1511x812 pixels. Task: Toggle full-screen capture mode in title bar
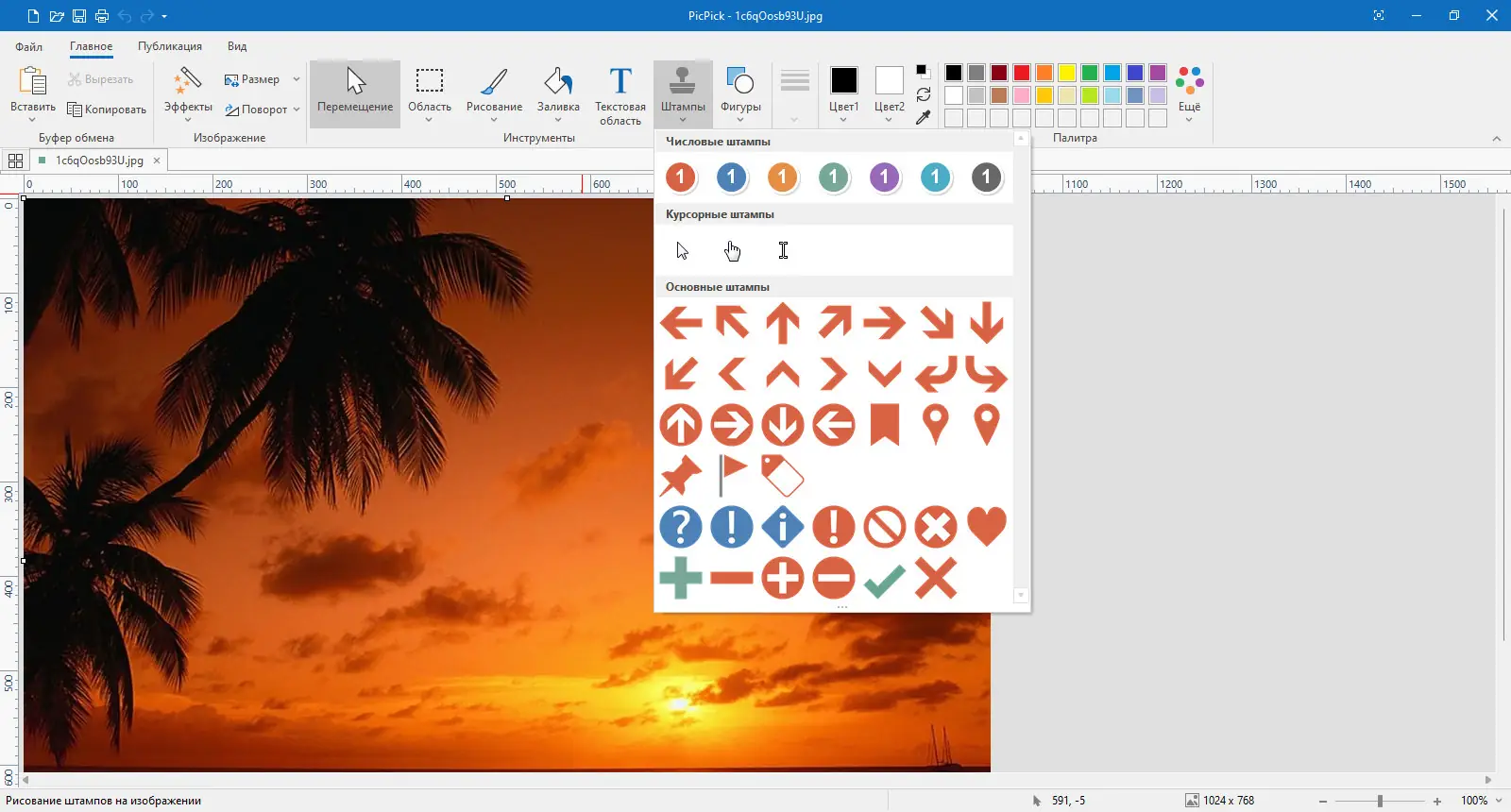1379,16
